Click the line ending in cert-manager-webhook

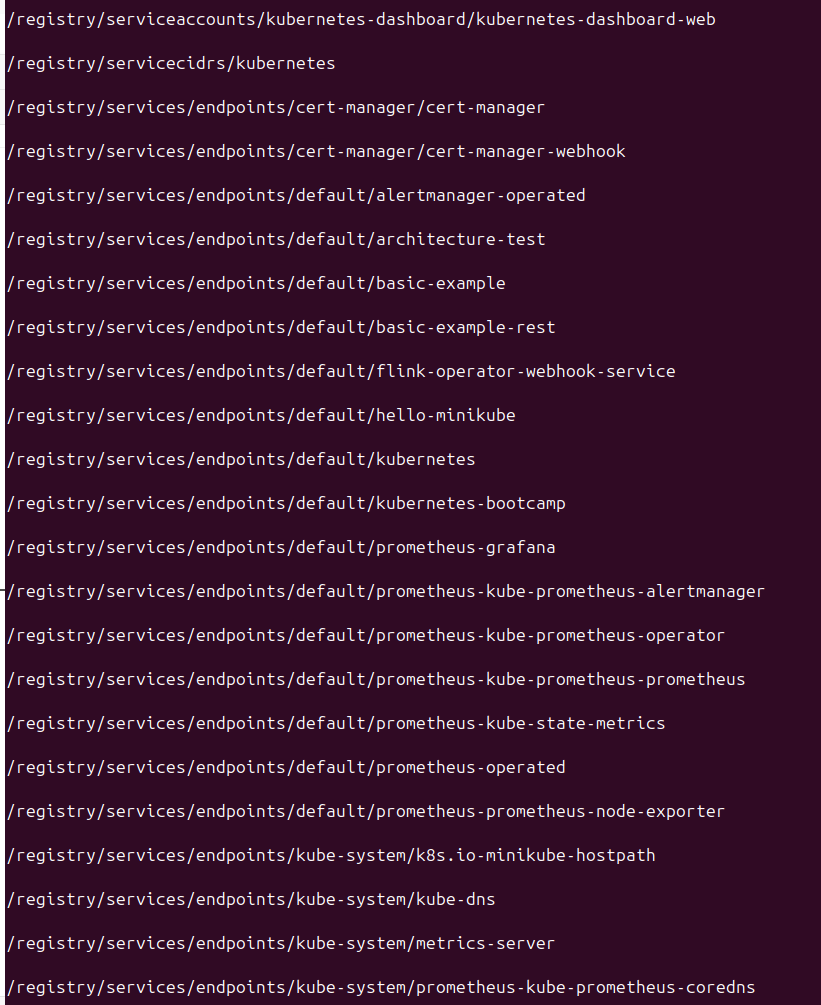[x=316, y=151]
